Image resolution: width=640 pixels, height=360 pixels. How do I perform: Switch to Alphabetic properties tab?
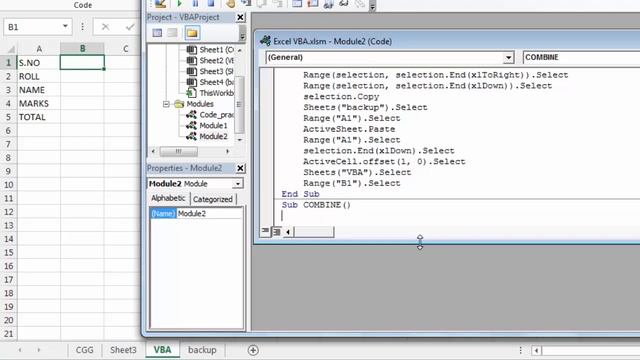click(x=168, y=198)
